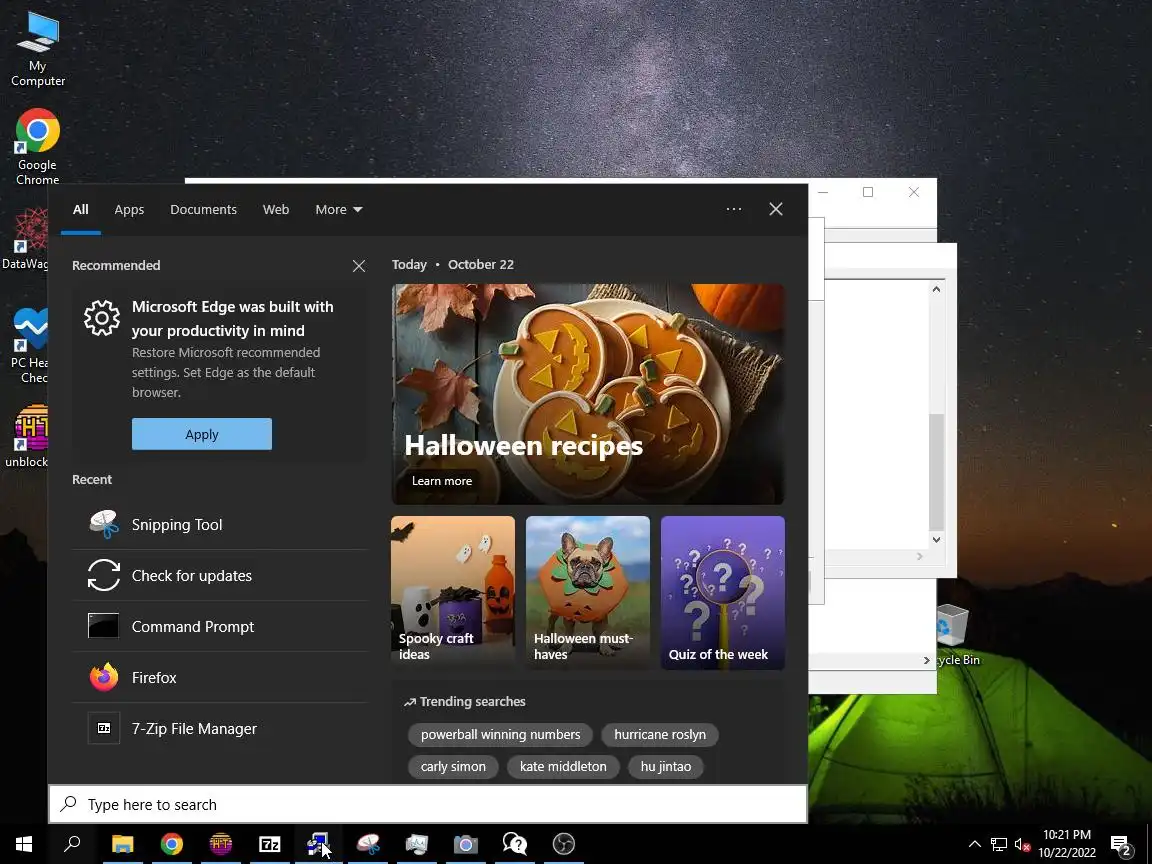Open OBS Studio from taskbar
Viewport: 1152px width, 864px height.
click(564, 844)
